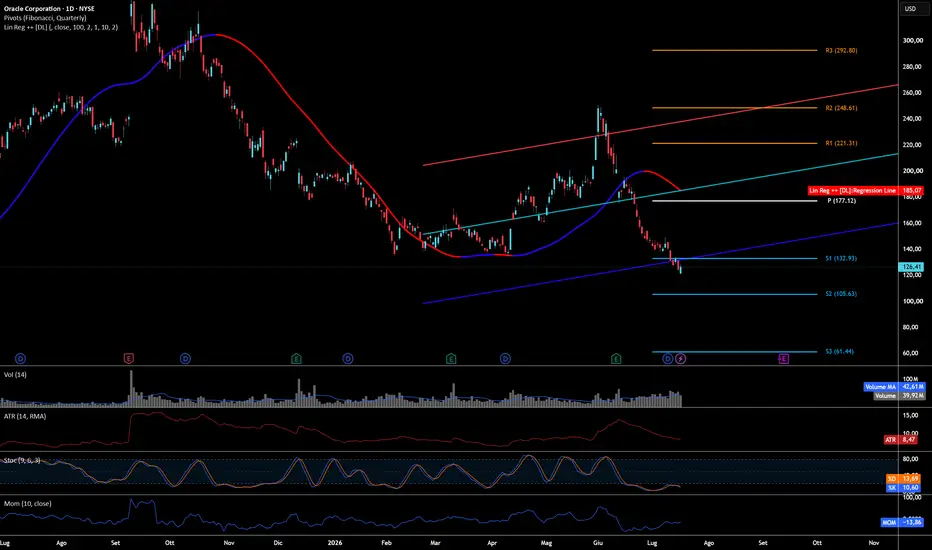This screenshot has height=550, width=932.
Task: Click the S1 (132.93) pivot label
Action: click(841, 259)
